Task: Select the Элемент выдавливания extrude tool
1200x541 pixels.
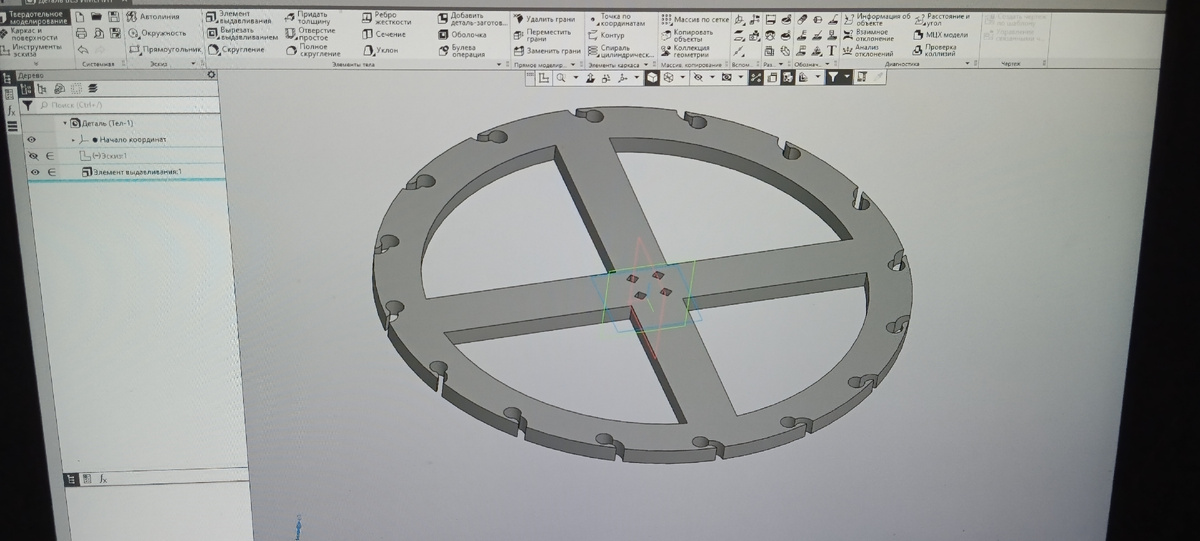Action: (x=238, y=17)
